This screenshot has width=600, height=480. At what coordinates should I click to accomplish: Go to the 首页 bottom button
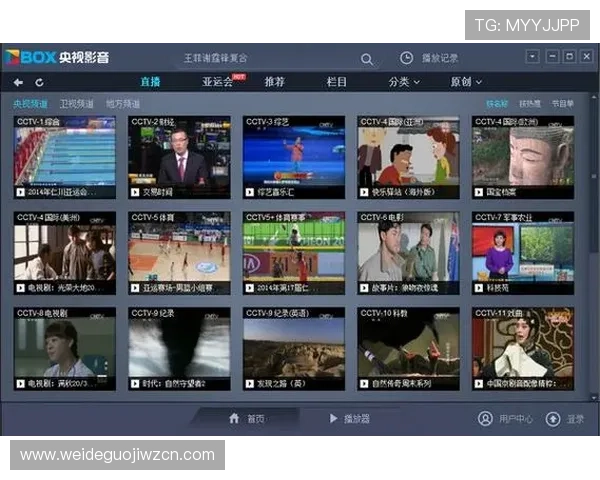click(256, 419)
